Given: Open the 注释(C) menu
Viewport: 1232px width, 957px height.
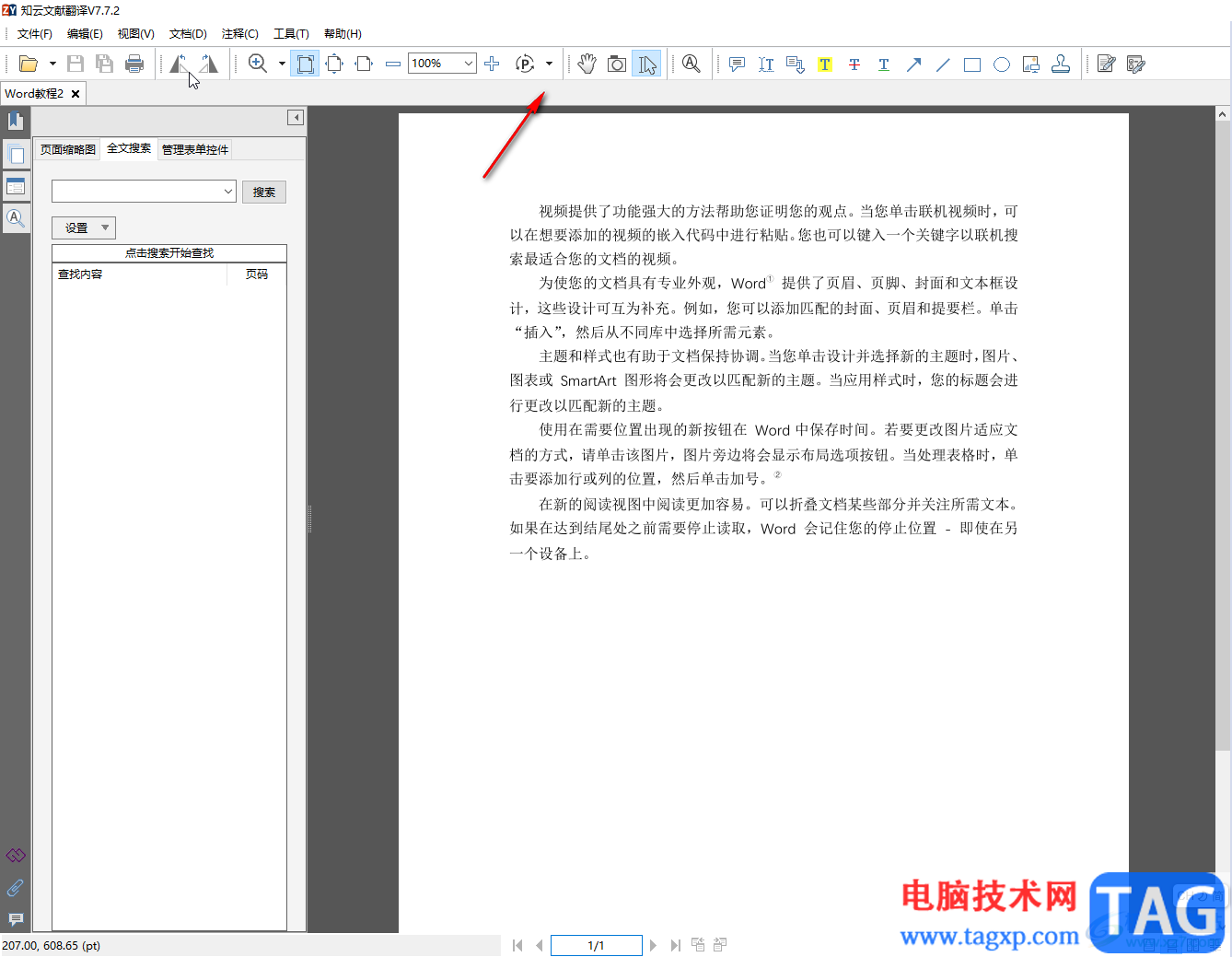Looking at the screenshot, I should click(x=240, y=34).
